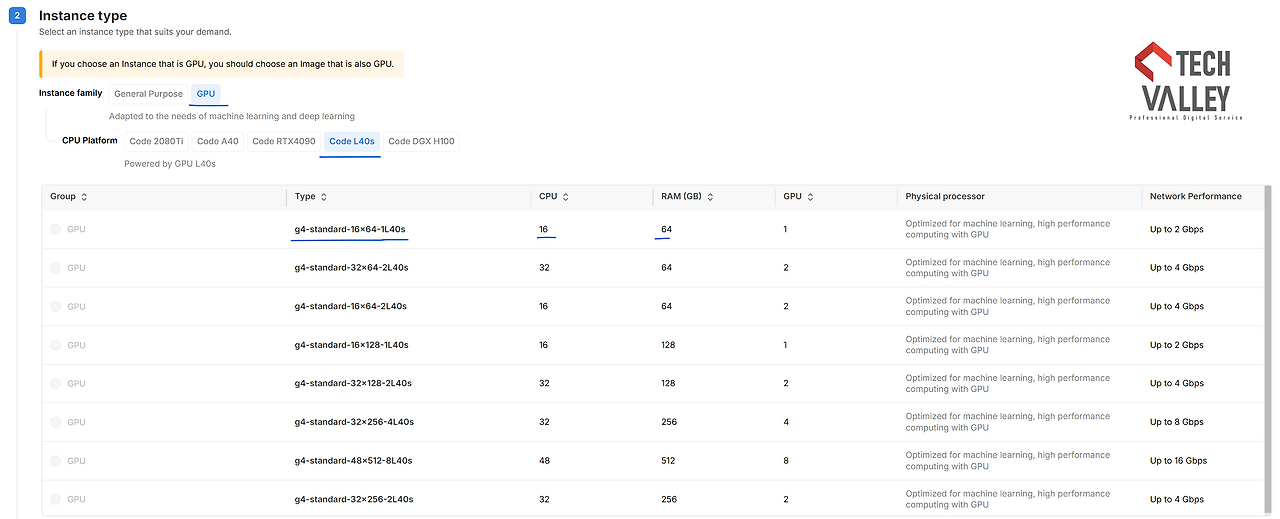Sort by RAM (GB) column arrows

[710, 197]
